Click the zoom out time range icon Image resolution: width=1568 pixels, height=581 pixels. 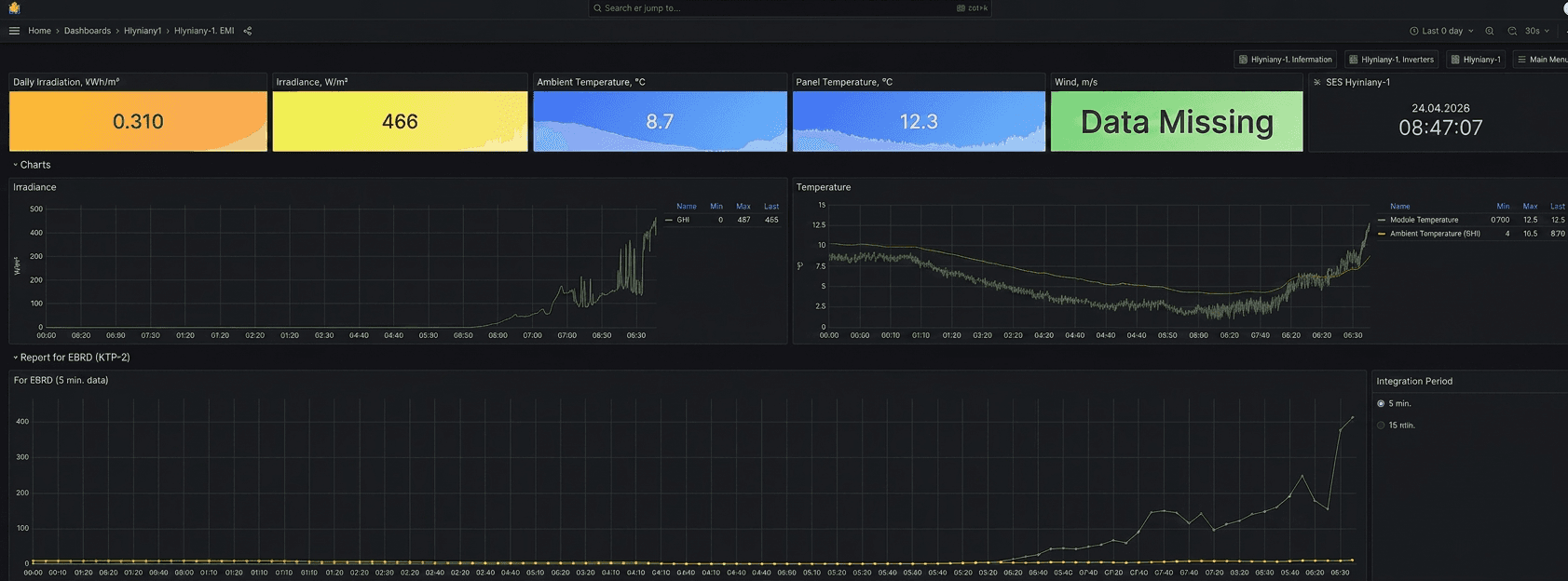click(x=1490, y=31)
